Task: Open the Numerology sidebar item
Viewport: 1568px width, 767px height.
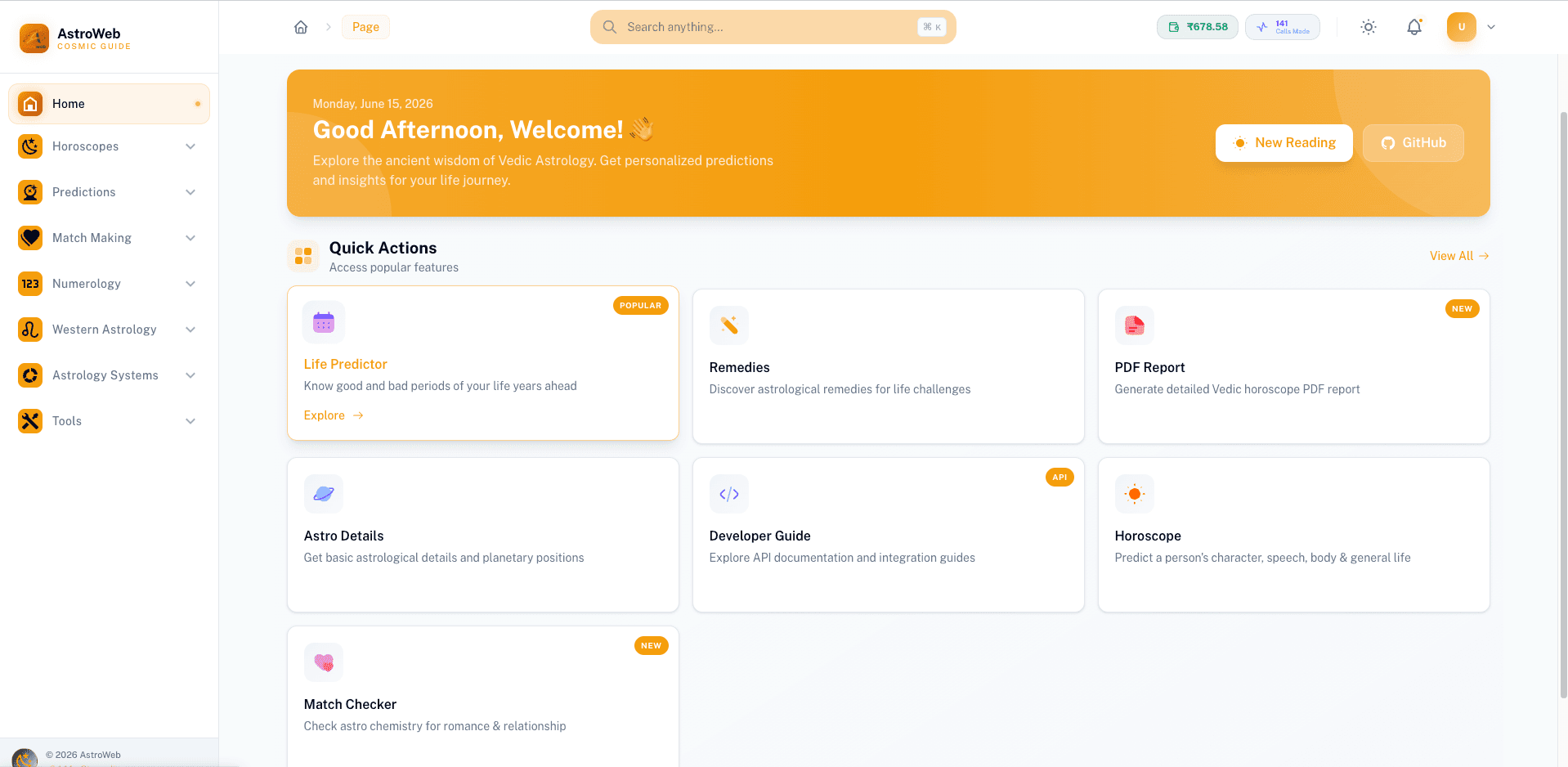Action: (109, 284)
